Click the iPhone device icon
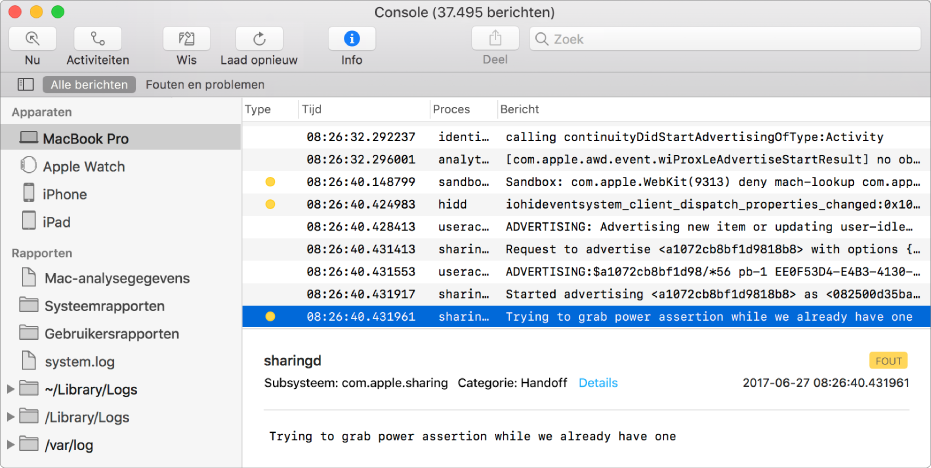 (28, 192)
